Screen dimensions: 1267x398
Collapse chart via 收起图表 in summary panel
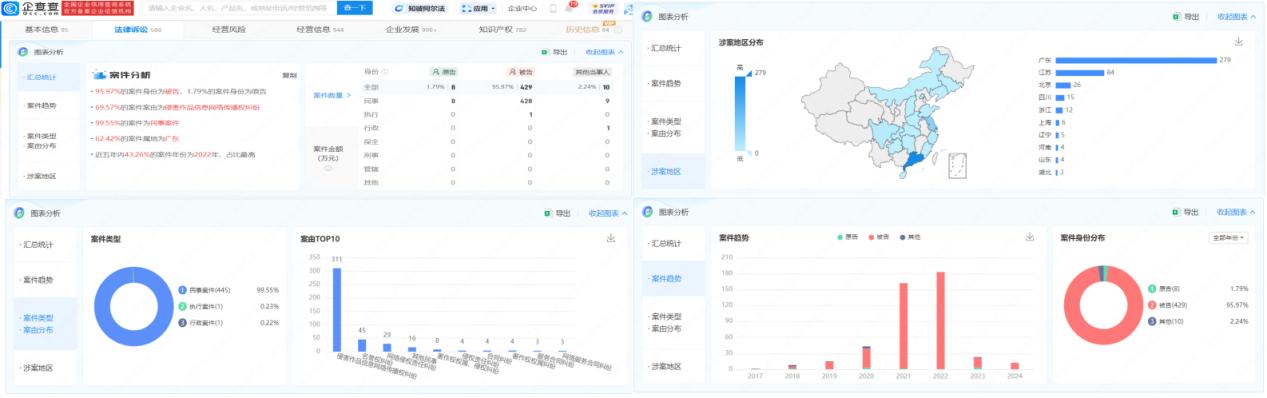(605, 52)
